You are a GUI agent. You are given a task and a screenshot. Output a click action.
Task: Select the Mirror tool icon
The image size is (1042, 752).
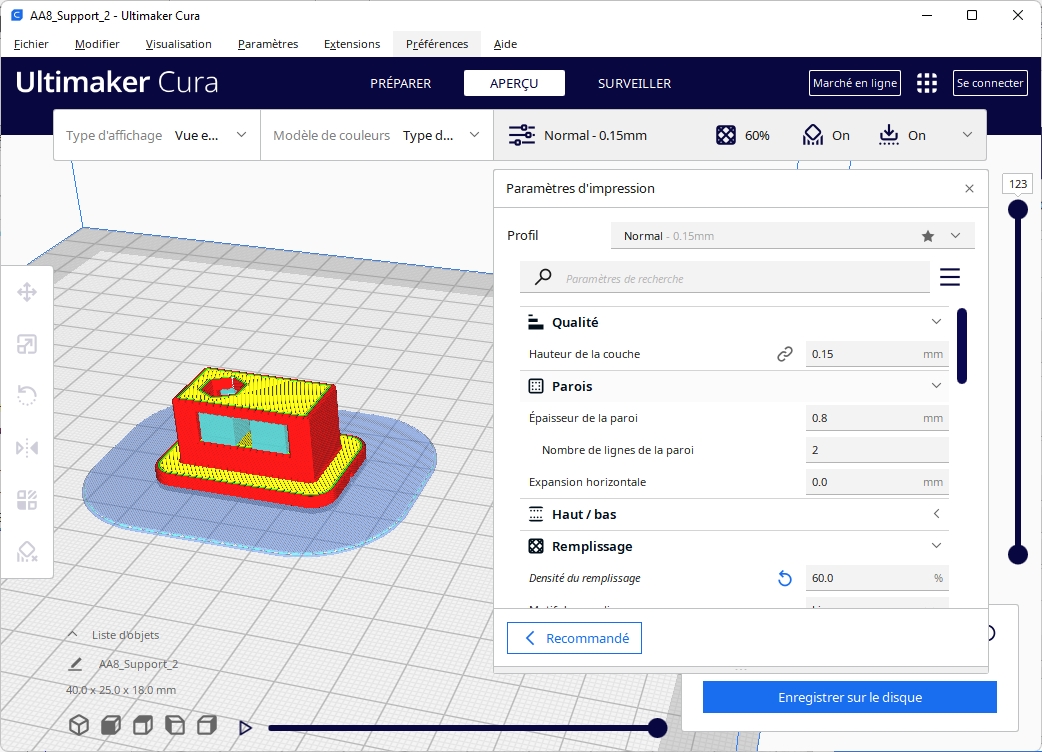tap(27, 448)
